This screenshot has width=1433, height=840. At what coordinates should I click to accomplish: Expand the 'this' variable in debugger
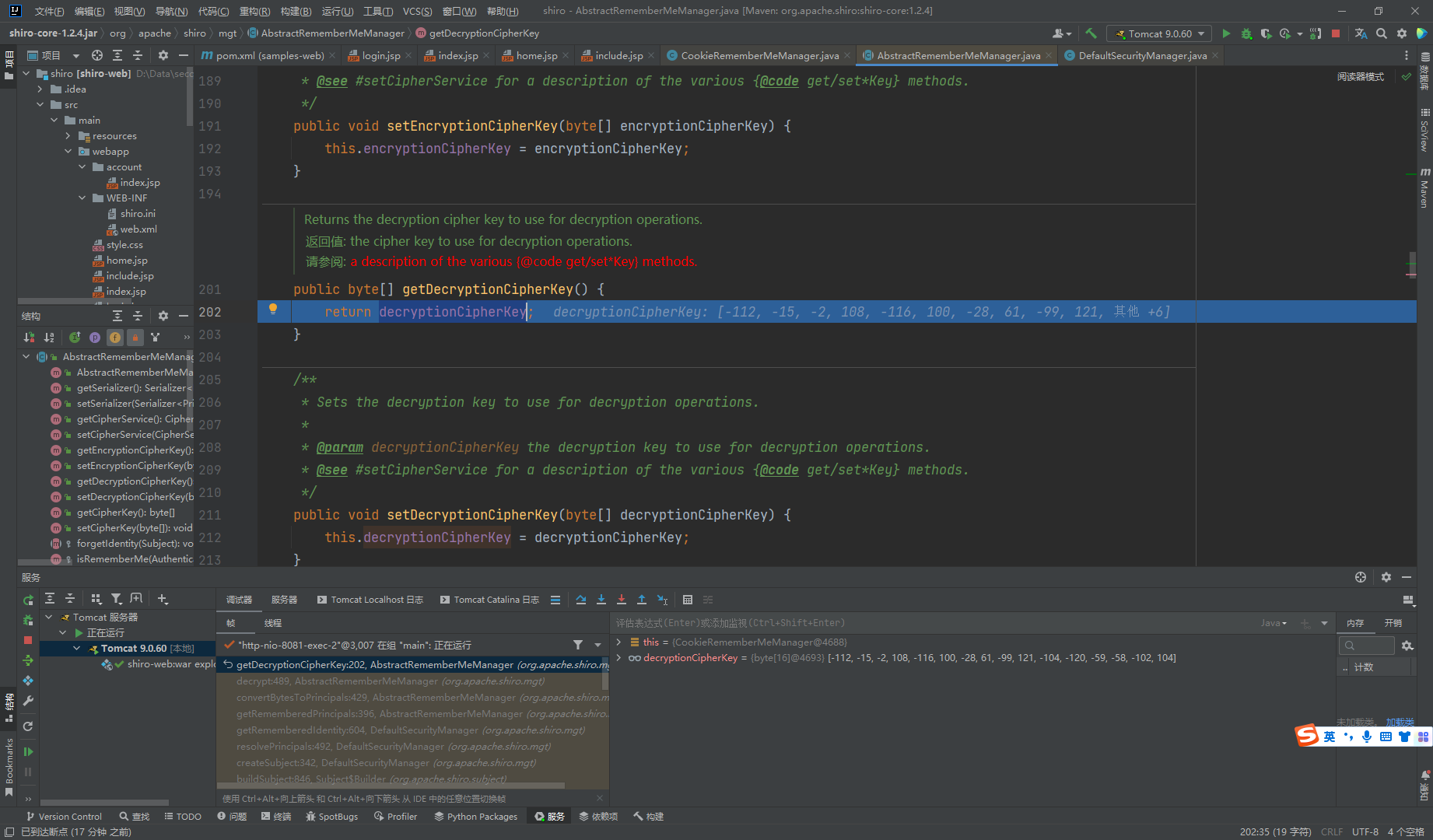[619, 642]
